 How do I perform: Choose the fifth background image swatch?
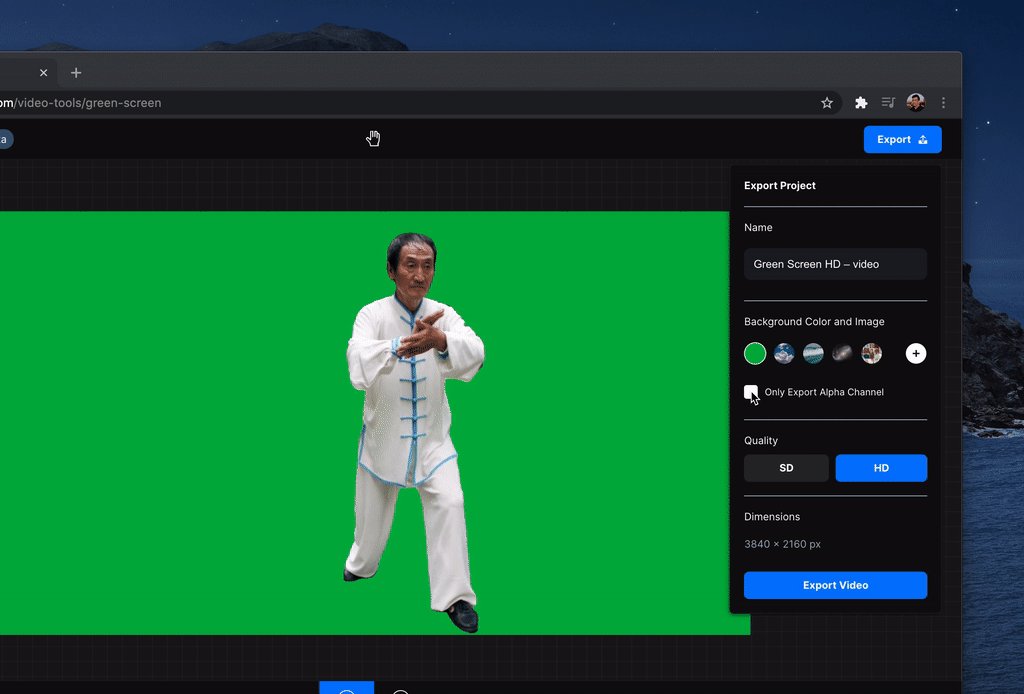[871, 353]
